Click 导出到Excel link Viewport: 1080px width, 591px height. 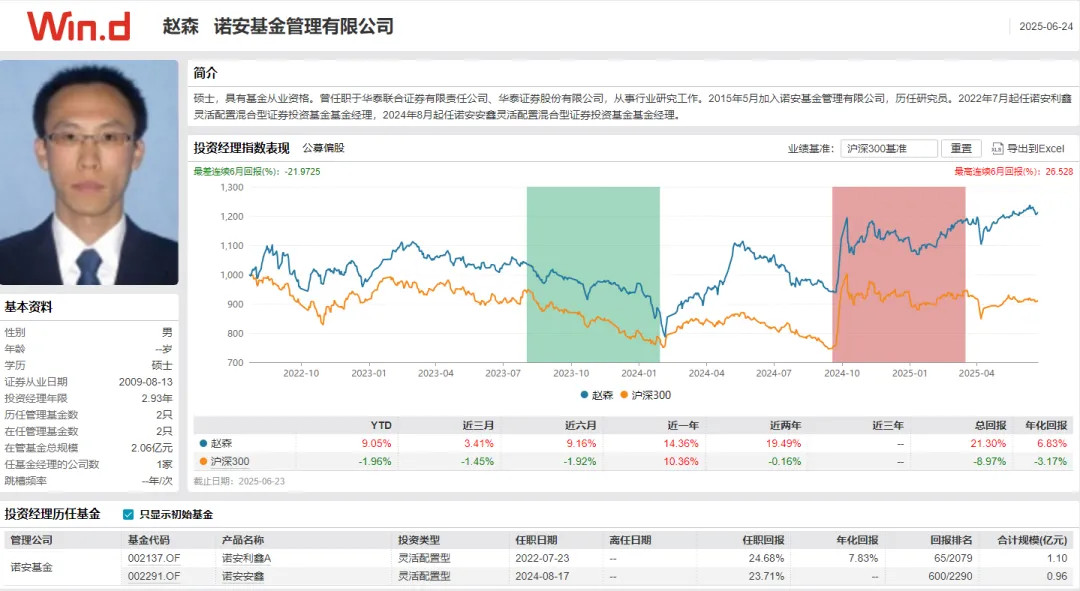(x=1035, y=148)
